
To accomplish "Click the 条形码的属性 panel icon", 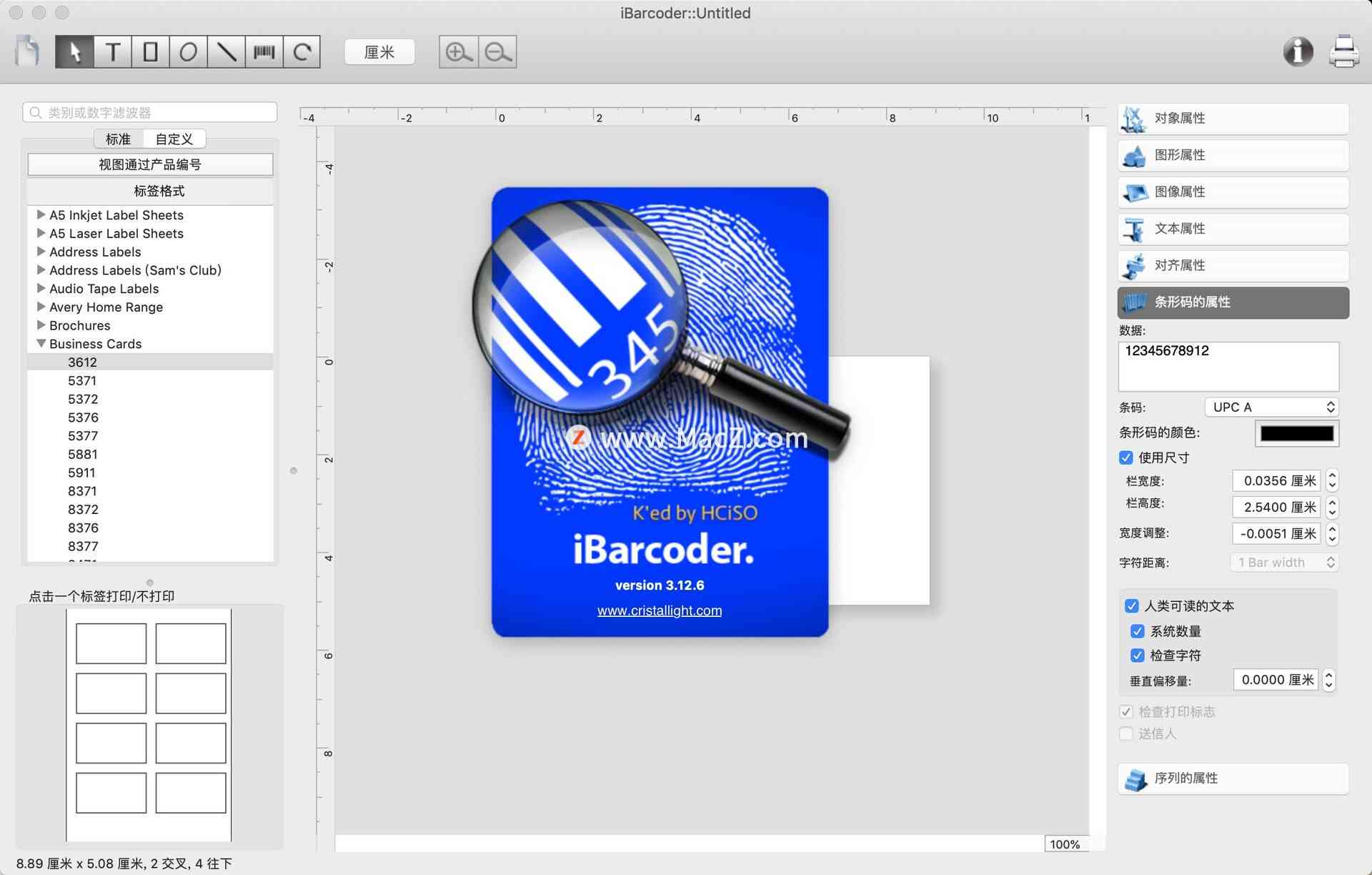I will [x=1134, y=302].
